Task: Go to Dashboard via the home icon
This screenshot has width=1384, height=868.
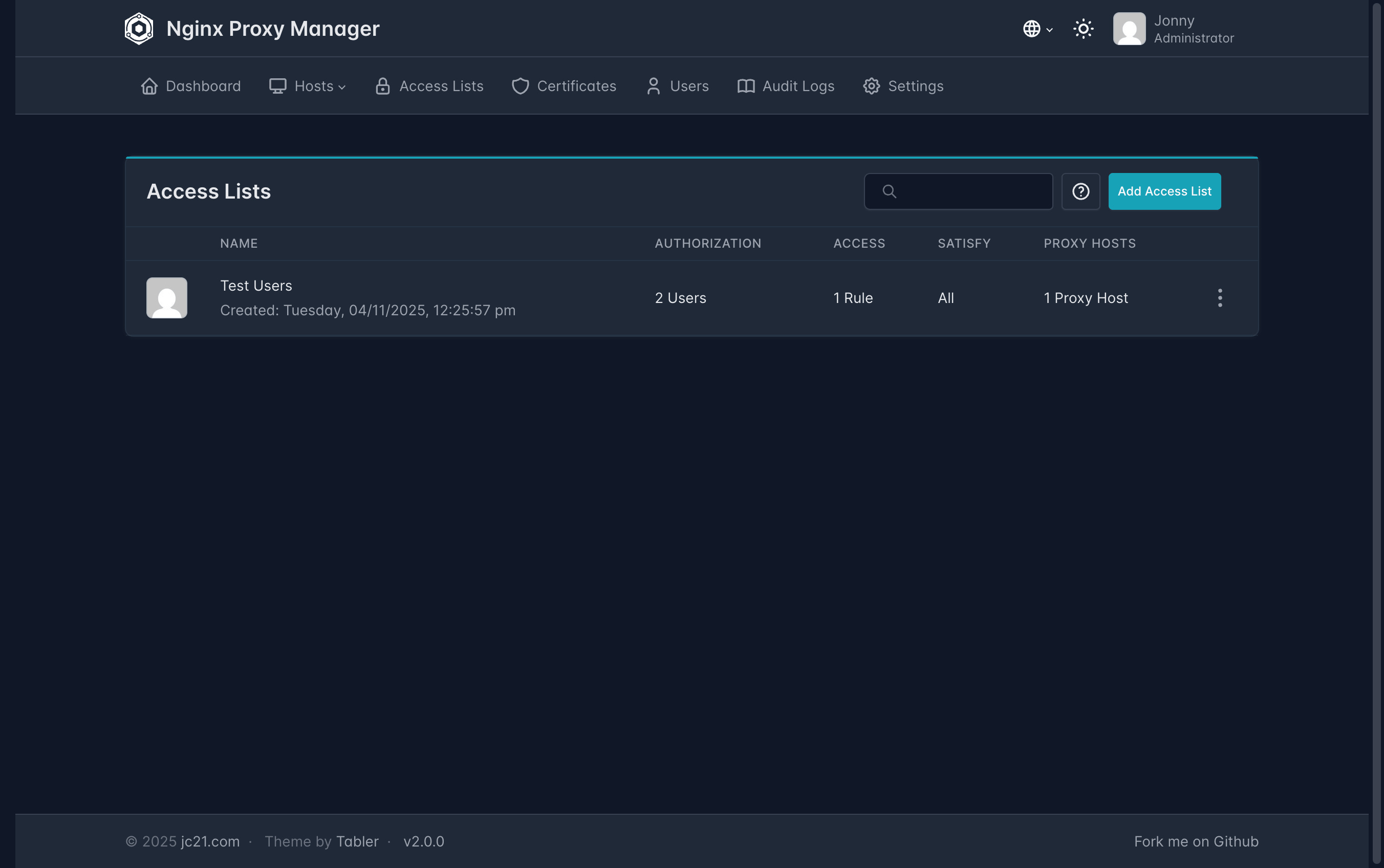Action: pos(149,86)
